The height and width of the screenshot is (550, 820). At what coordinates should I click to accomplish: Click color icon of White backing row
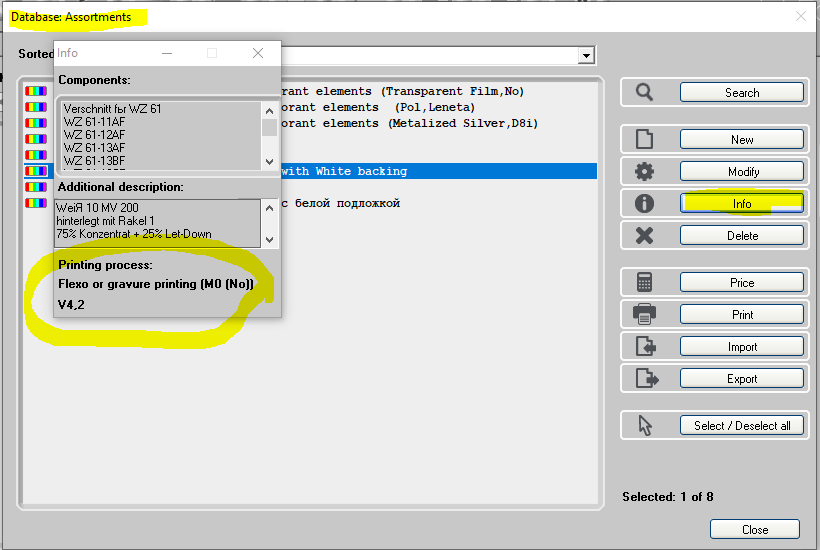tap(36, 171)
